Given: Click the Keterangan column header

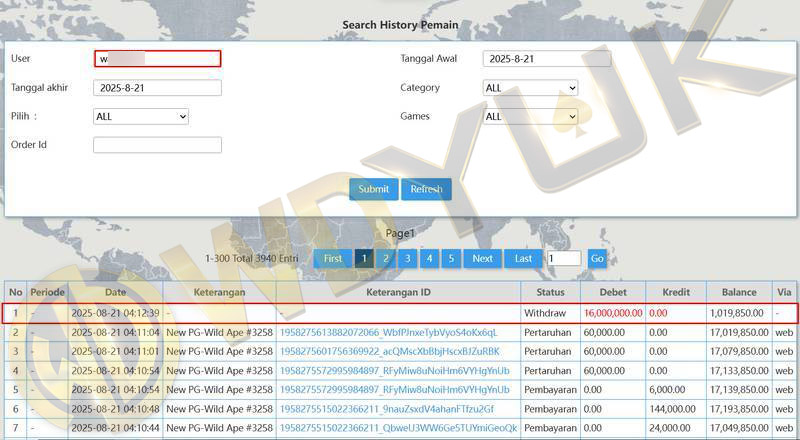Looking at the screenshot, I should tap(219, 292).
